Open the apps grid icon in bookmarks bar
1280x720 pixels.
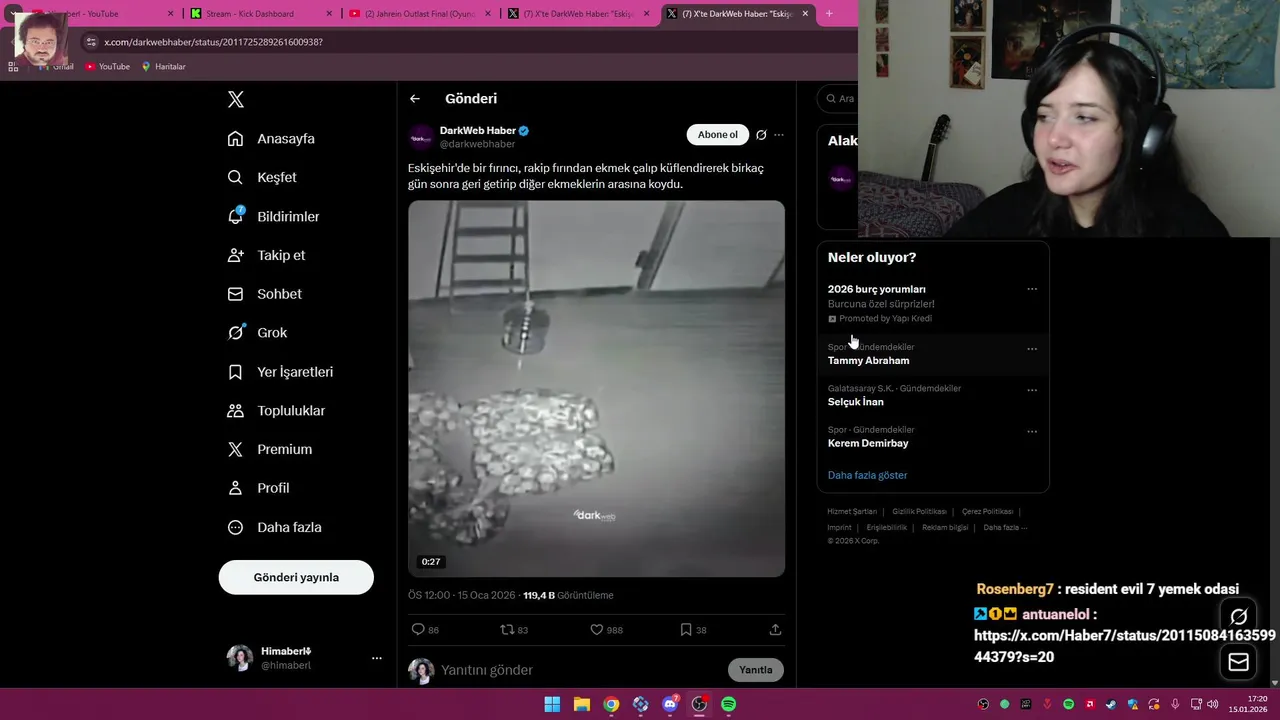pyautogui.click(x=13, y=67)
